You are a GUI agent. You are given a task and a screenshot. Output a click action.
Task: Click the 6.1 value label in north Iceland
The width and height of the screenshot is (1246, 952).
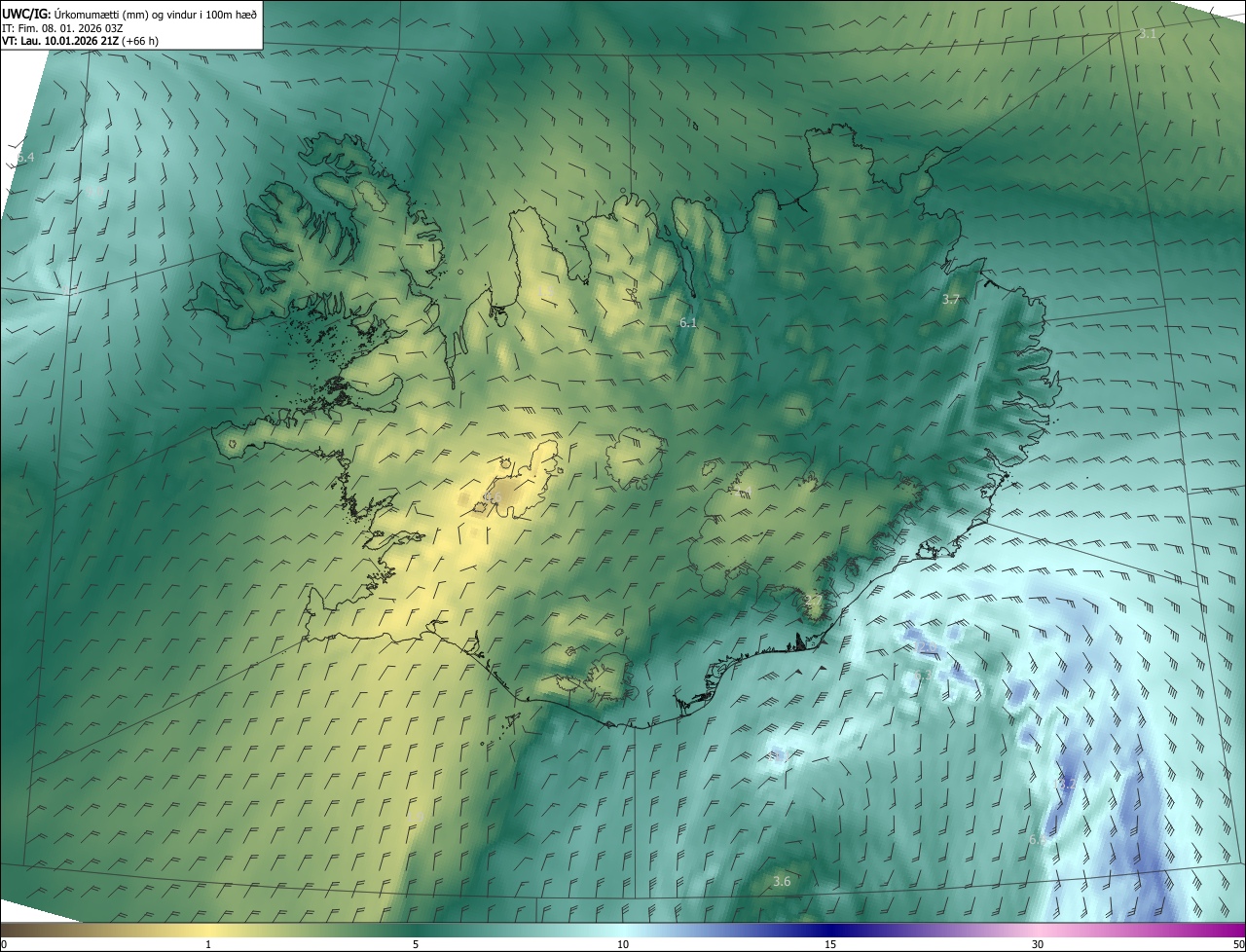point(687,322)
